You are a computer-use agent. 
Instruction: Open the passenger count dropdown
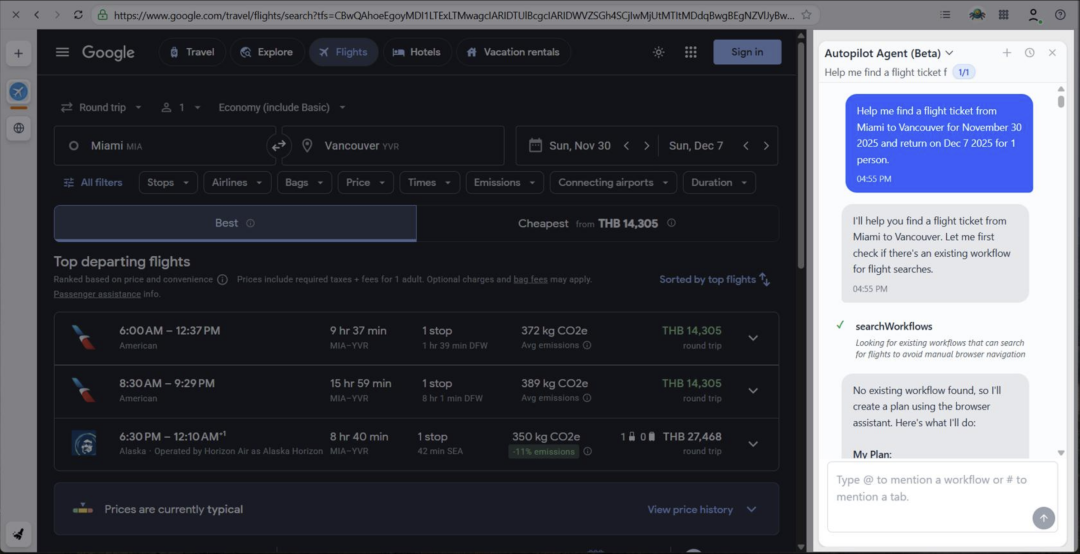coord(181,107)
